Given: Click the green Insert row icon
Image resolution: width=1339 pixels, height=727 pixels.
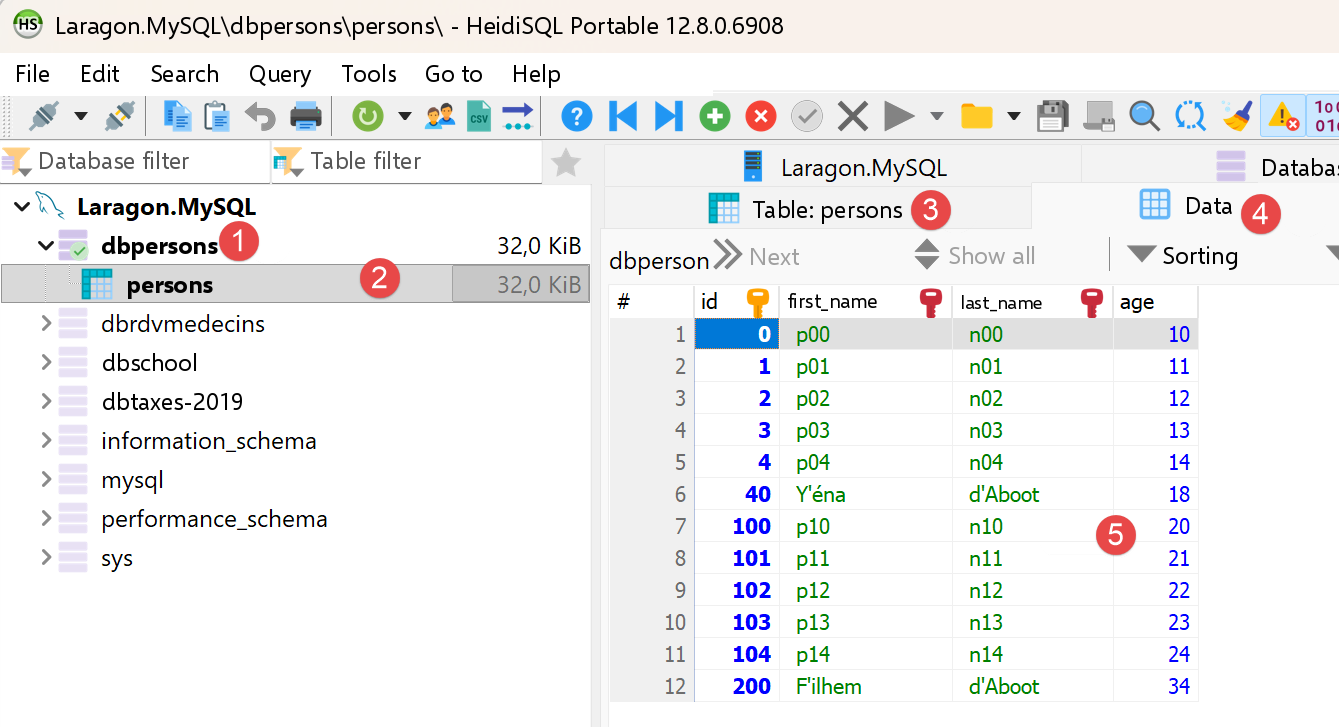Looking at the screenshot, I should [714, 116].
